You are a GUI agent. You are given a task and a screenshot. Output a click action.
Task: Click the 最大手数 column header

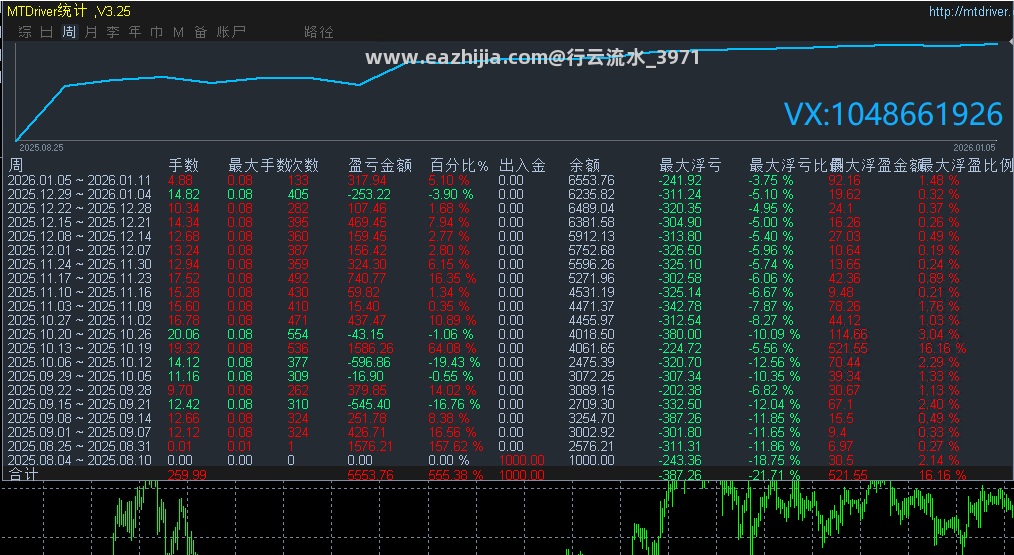[258, 166]
